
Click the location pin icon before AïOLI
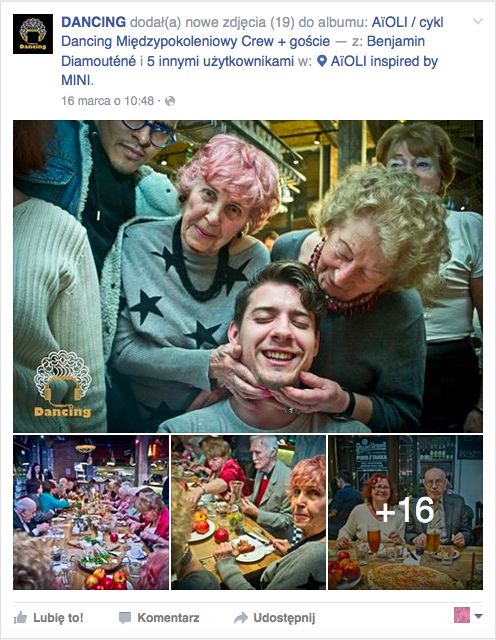point(322,61)
